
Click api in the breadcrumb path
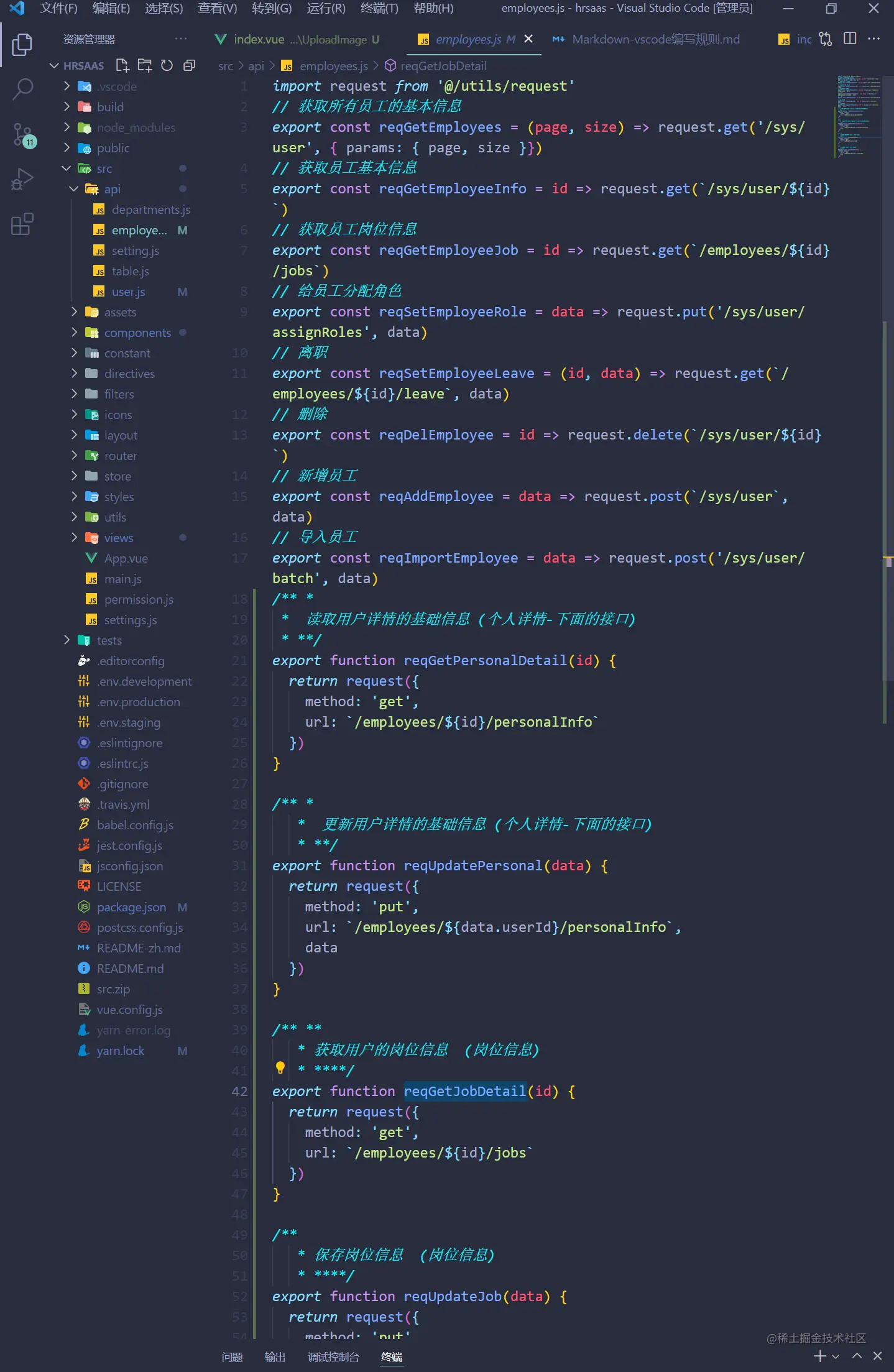click(x=256, y=66)
